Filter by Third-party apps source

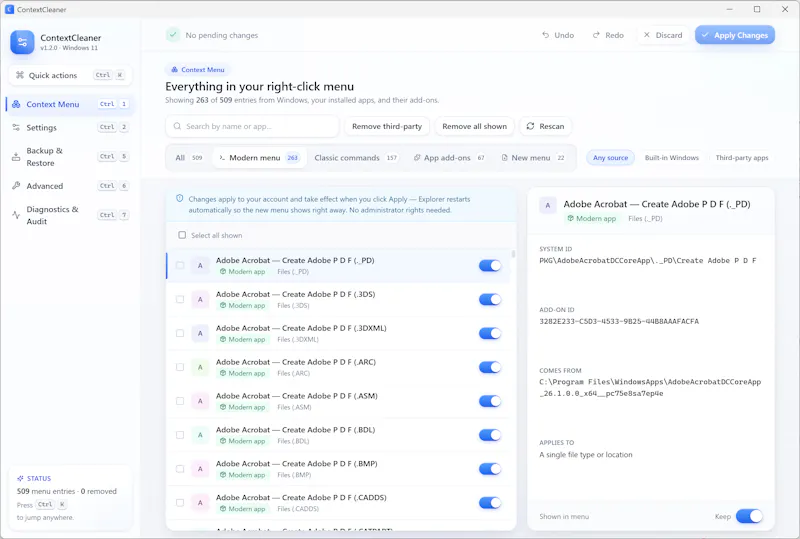click(742, 158)
